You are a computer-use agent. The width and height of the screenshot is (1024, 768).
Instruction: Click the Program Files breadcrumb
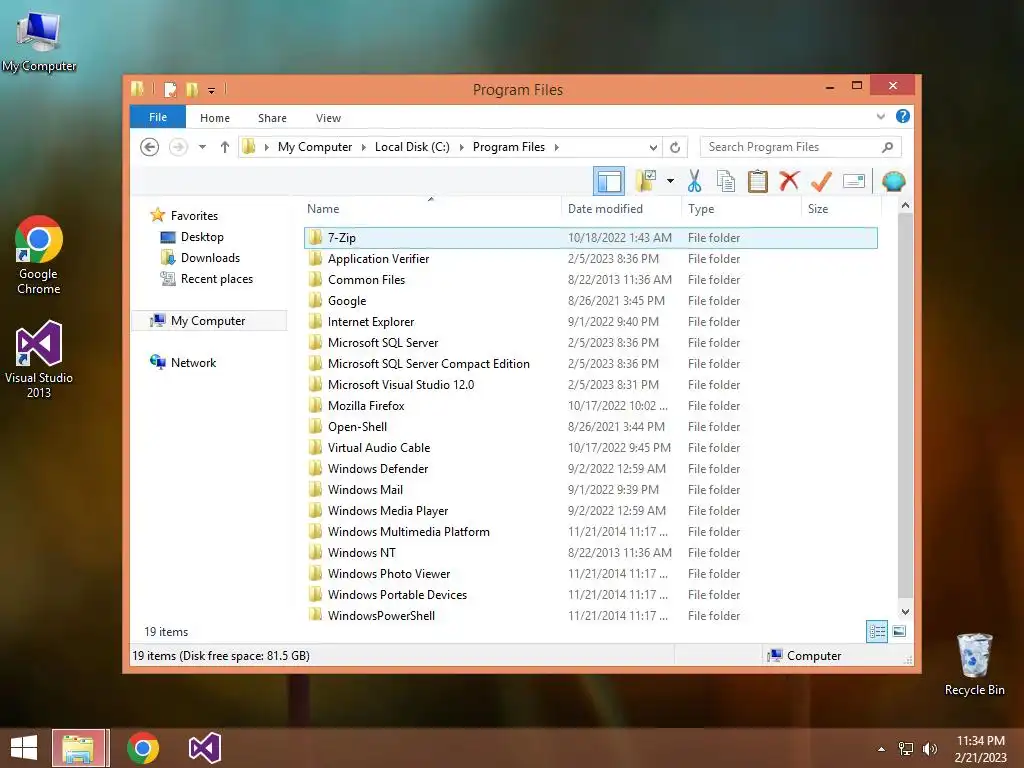tap(509, 147)
